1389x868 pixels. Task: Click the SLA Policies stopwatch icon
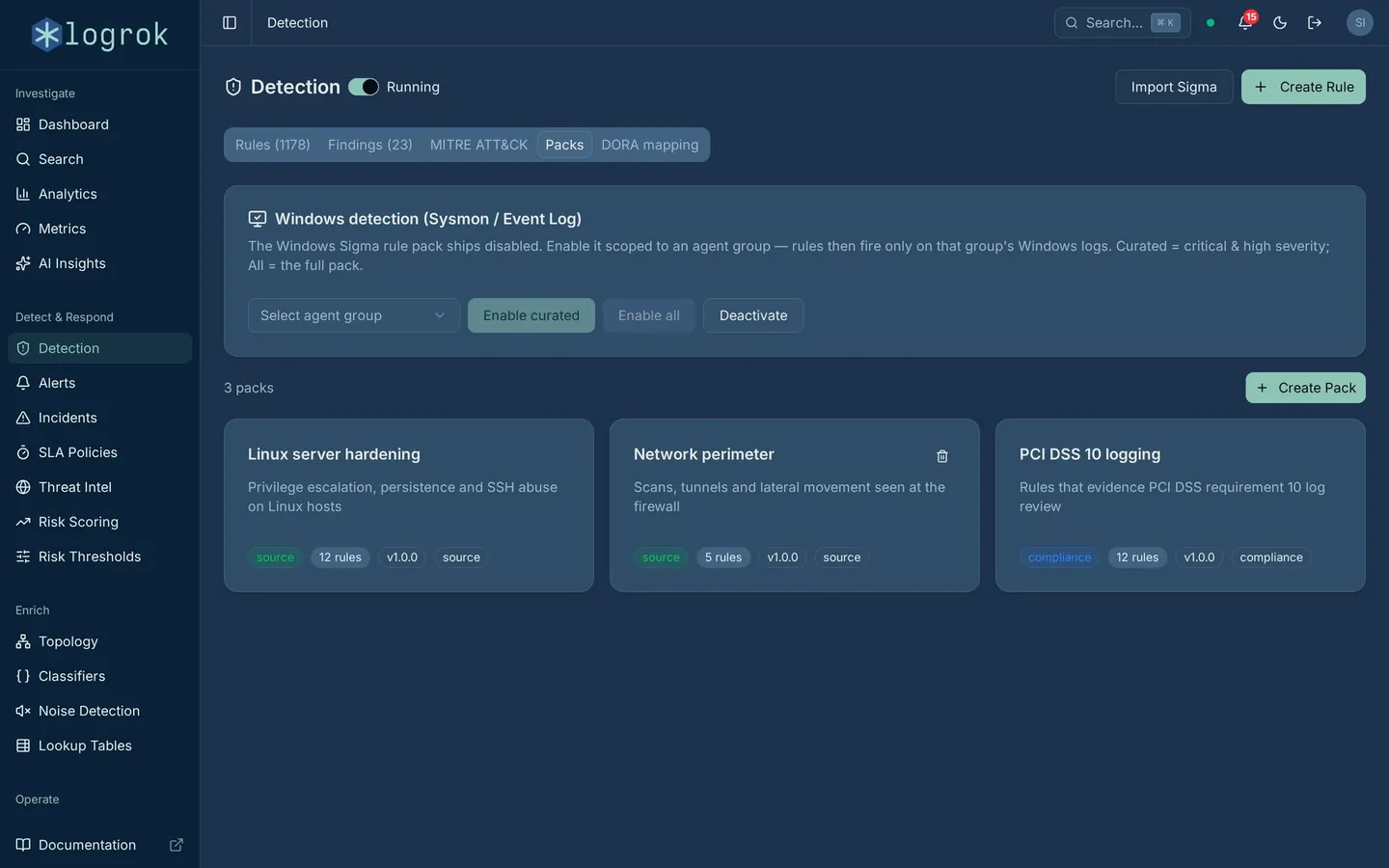(23, 452)
